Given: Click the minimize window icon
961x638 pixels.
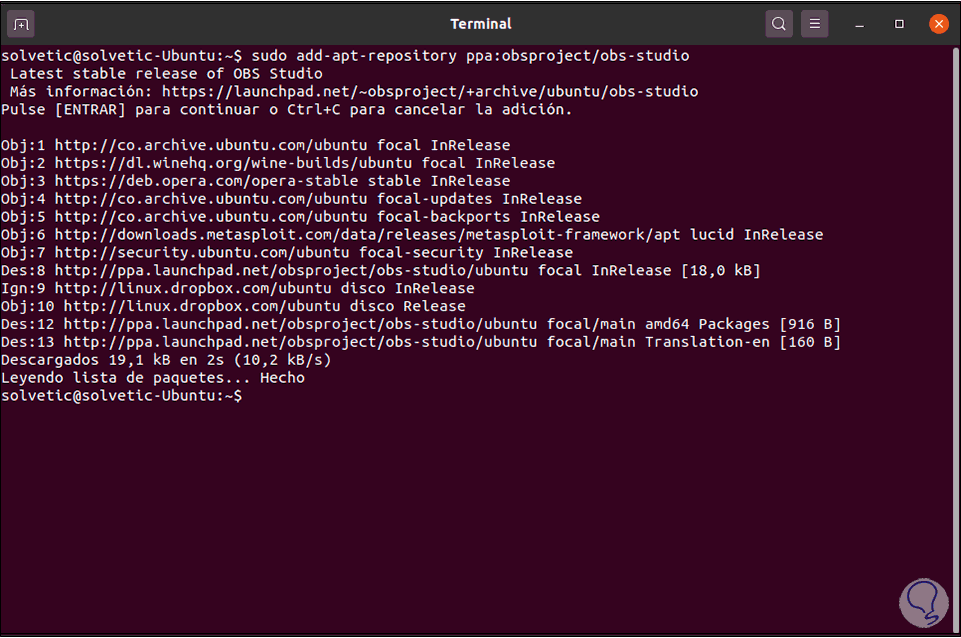Looking at the screenshot, I should coord(858,23).
